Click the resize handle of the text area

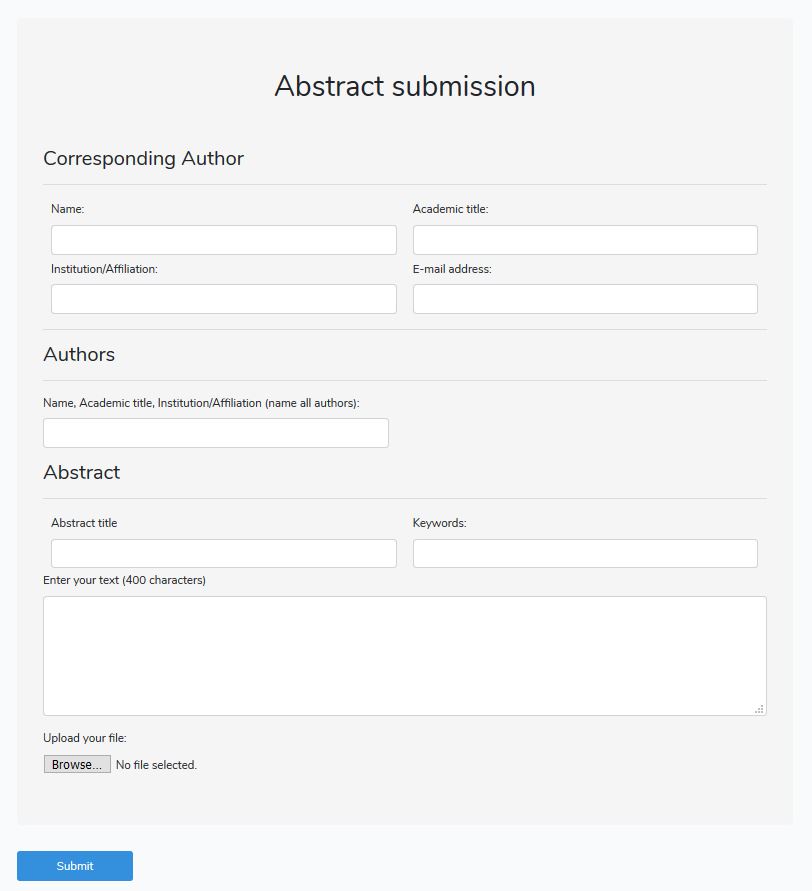coord(760,710)
